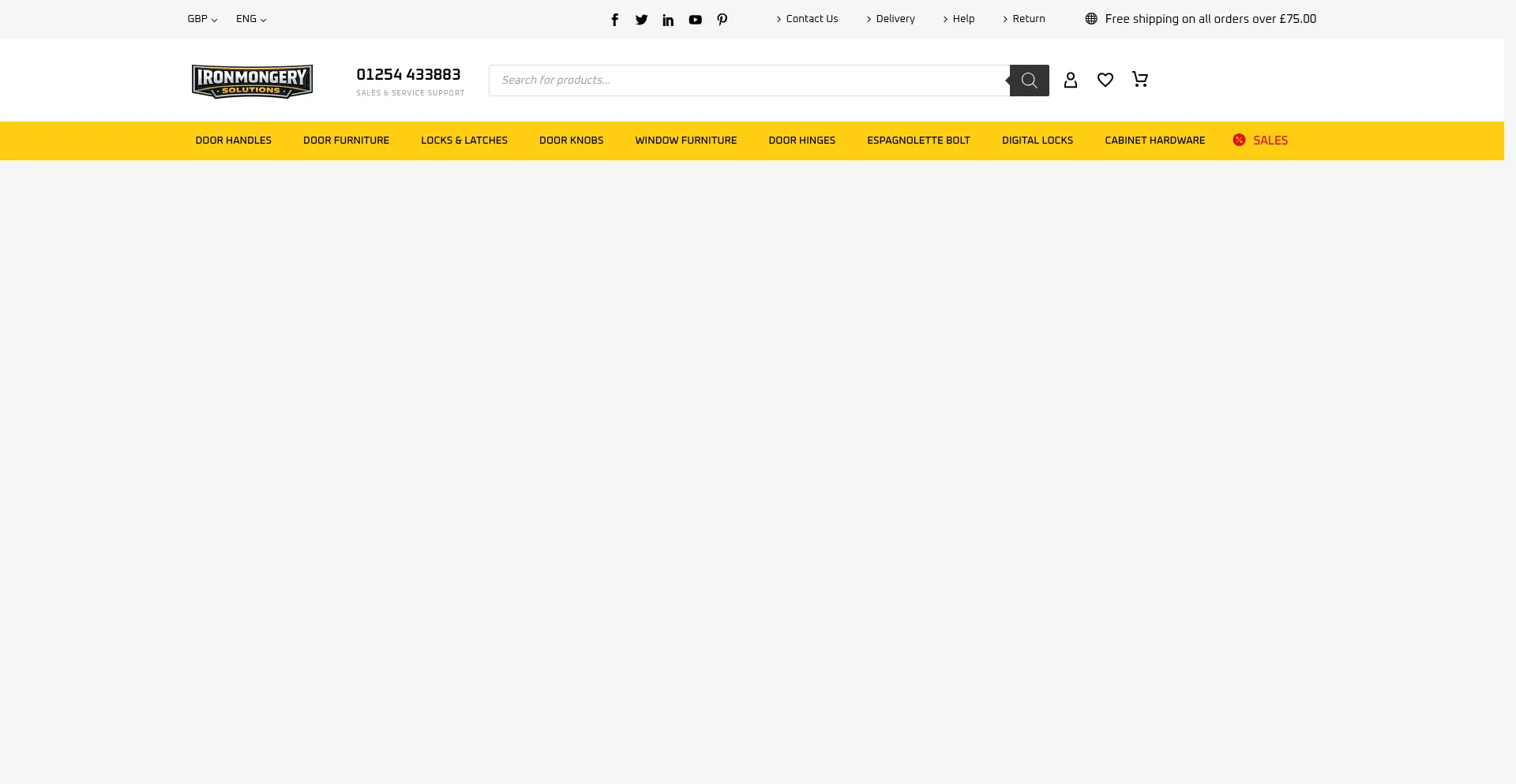Go home via Ironmongery Solutions logo

252,81
